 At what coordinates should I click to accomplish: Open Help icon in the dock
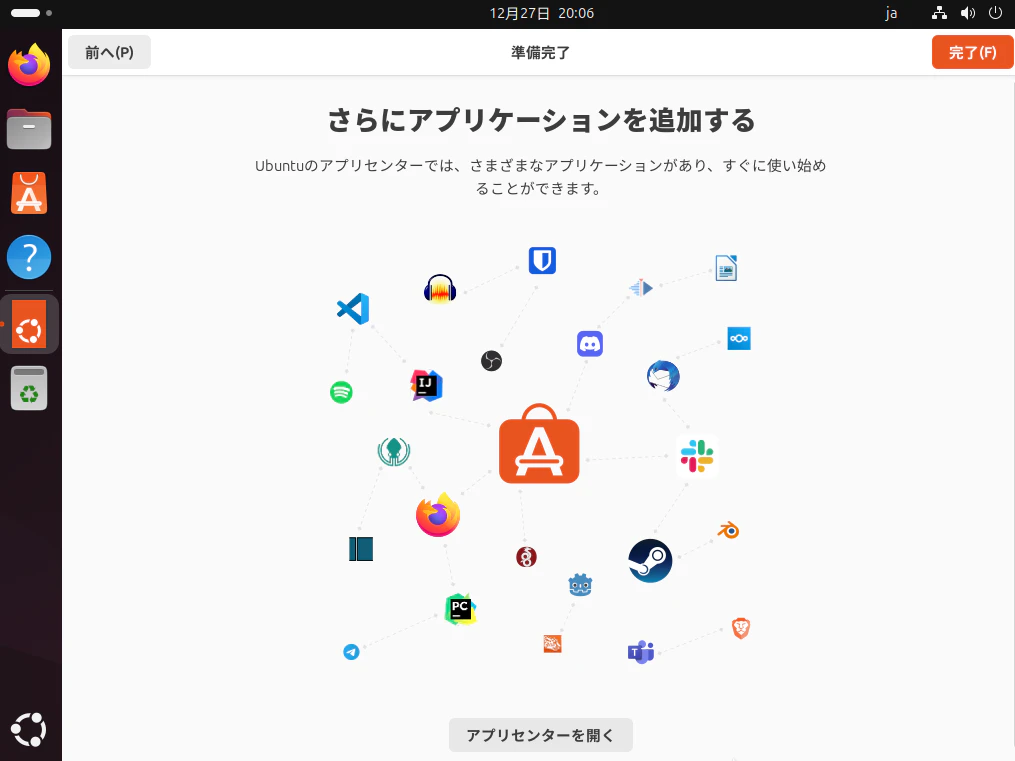(x=29, y=257)
